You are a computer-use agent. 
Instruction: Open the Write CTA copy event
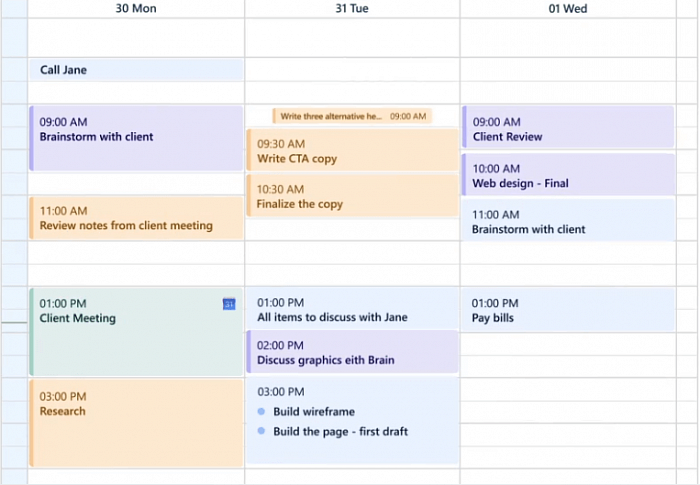[352, 151]
